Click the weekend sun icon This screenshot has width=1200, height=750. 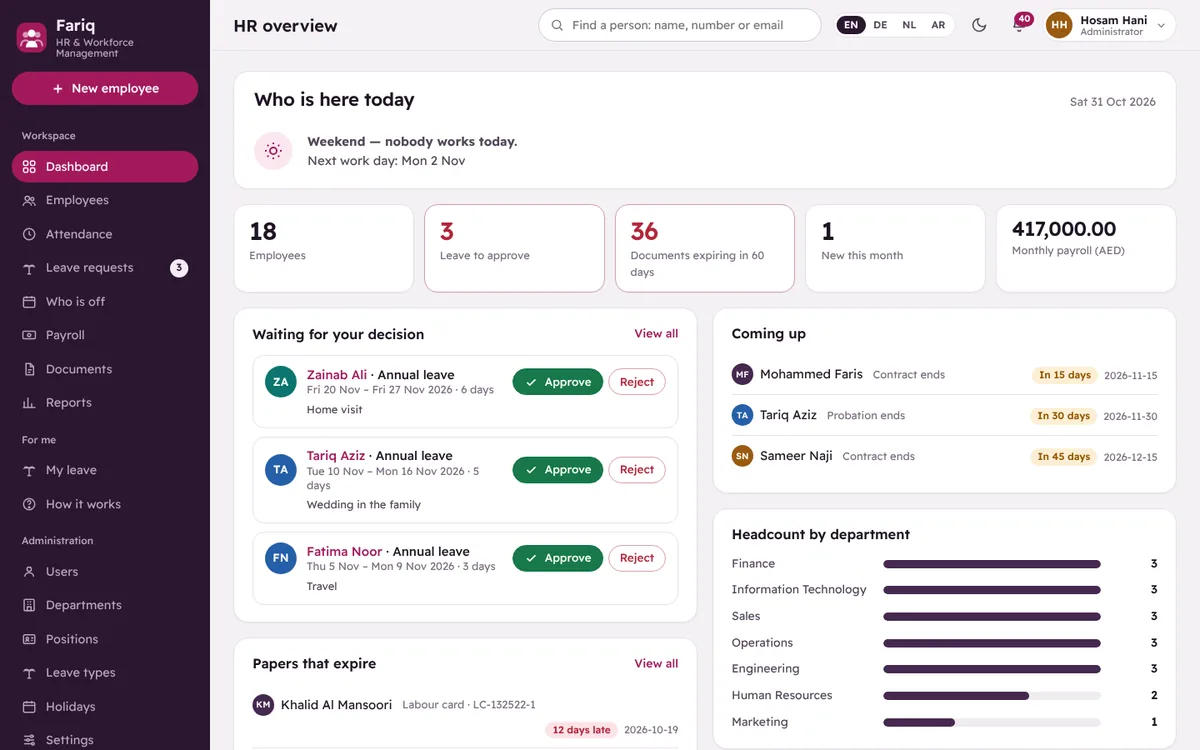point(273,151)
